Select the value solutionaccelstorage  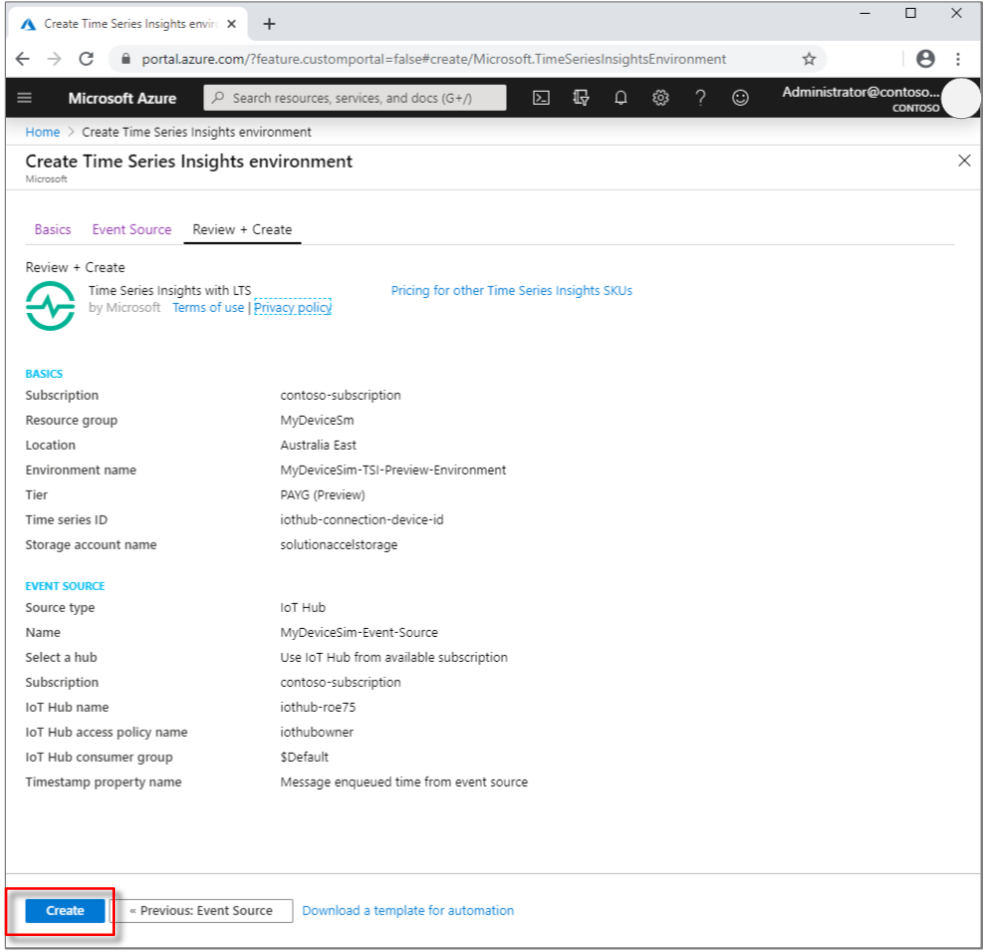click(x=339, y=545)
